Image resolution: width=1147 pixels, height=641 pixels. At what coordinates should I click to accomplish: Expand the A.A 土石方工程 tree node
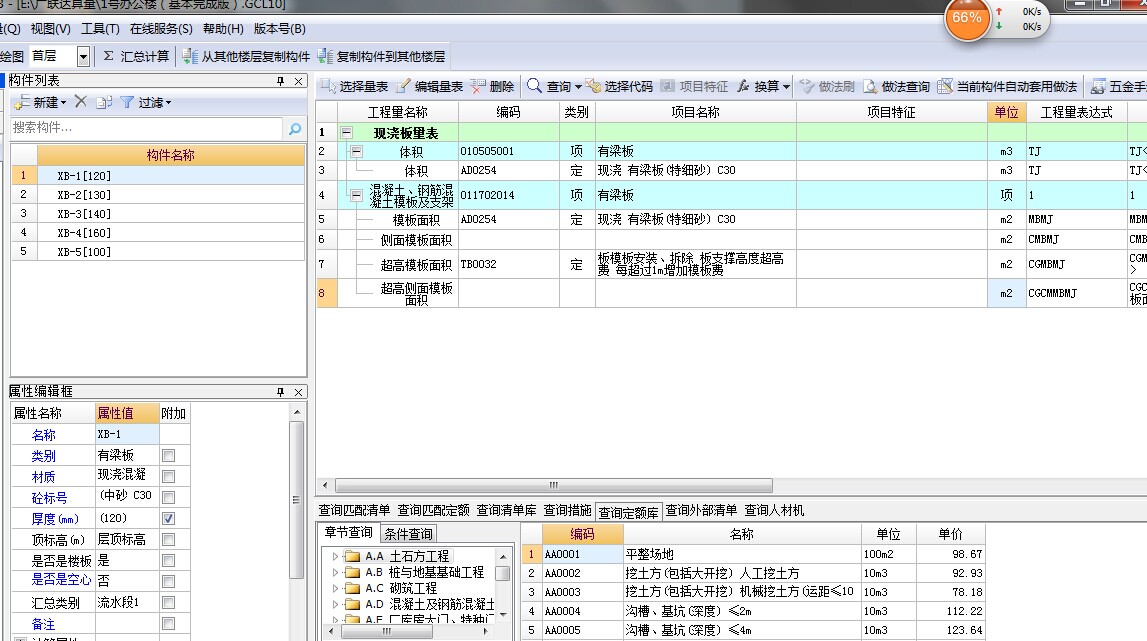tap(335, 557)
